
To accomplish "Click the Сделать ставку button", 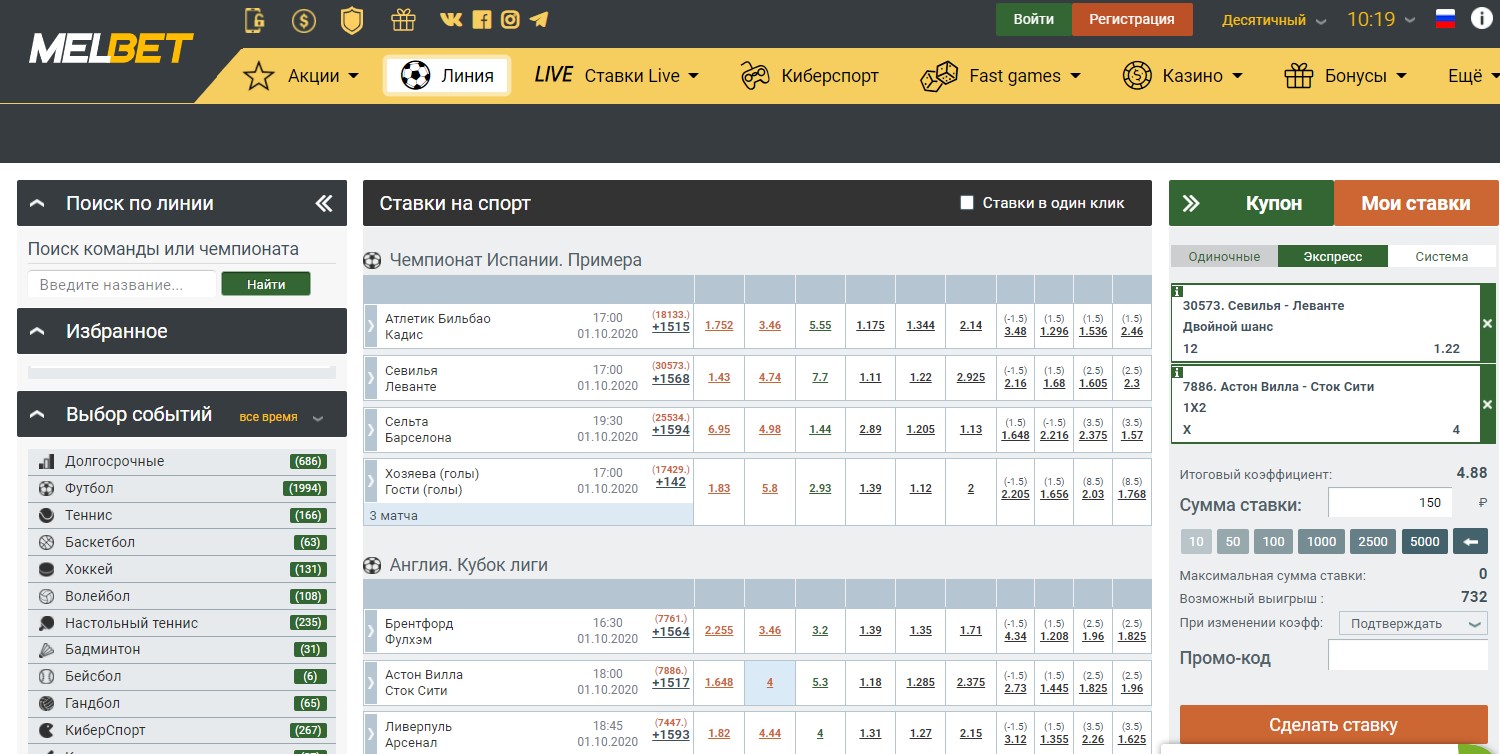I will point(1333,726).
